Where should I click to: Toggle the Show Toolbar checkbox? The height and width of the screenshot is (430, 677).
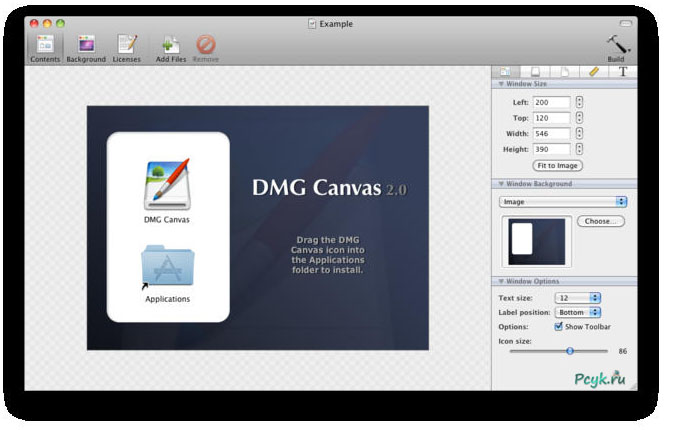[x=558, y=326]
